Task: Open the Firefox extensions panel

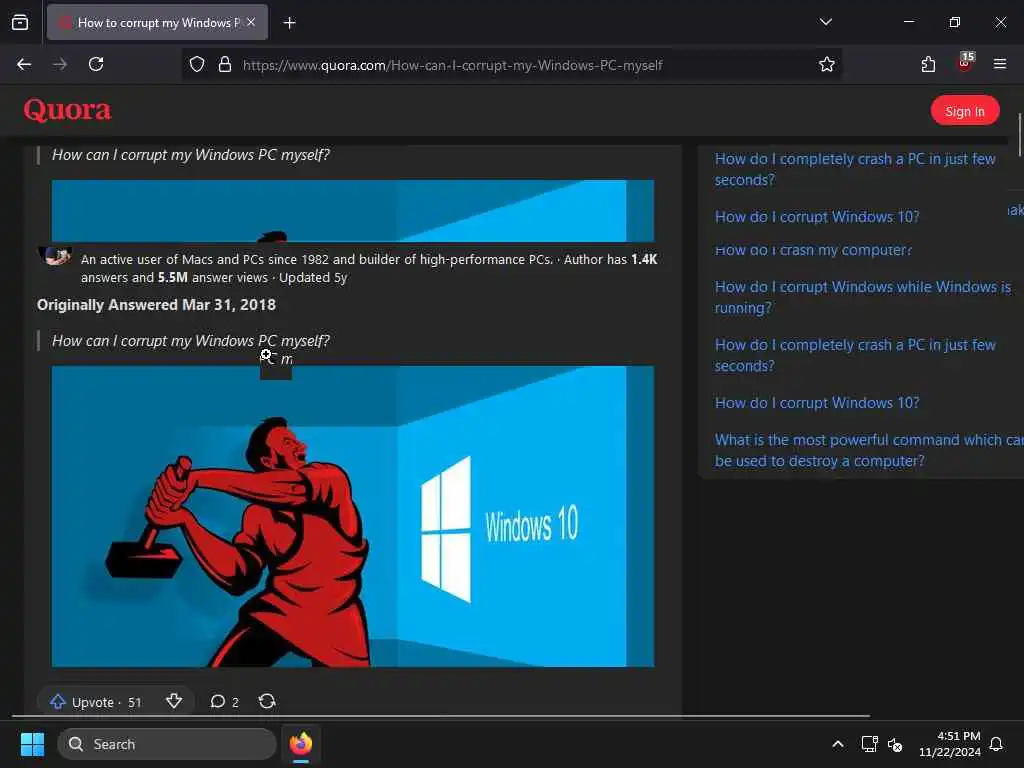Action: click(x=928, y=64)
